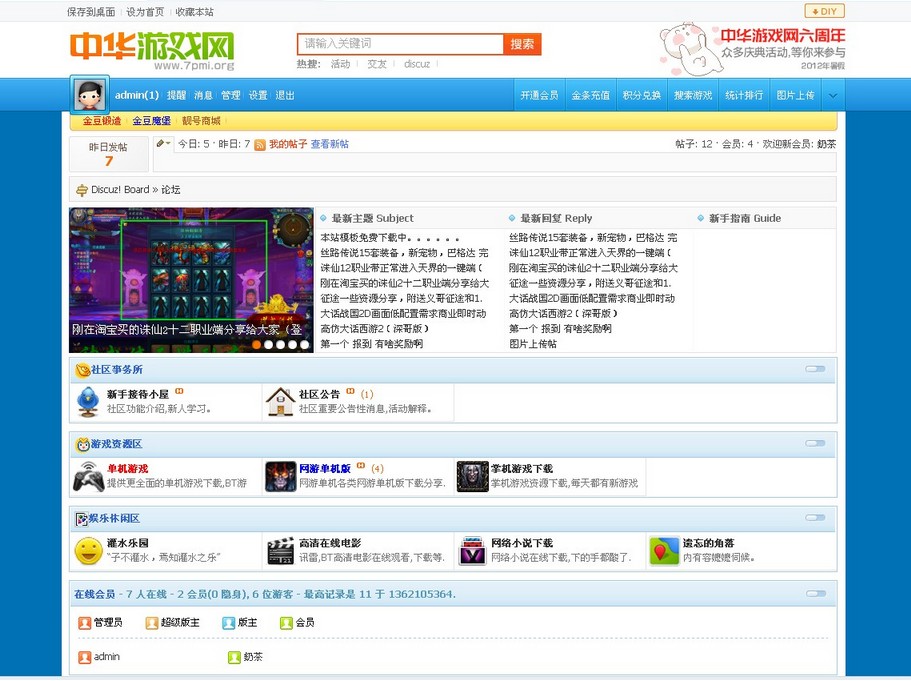Click the 社区事务所 section header icon
Screen dimensions: 911x681
pos(83,370)
